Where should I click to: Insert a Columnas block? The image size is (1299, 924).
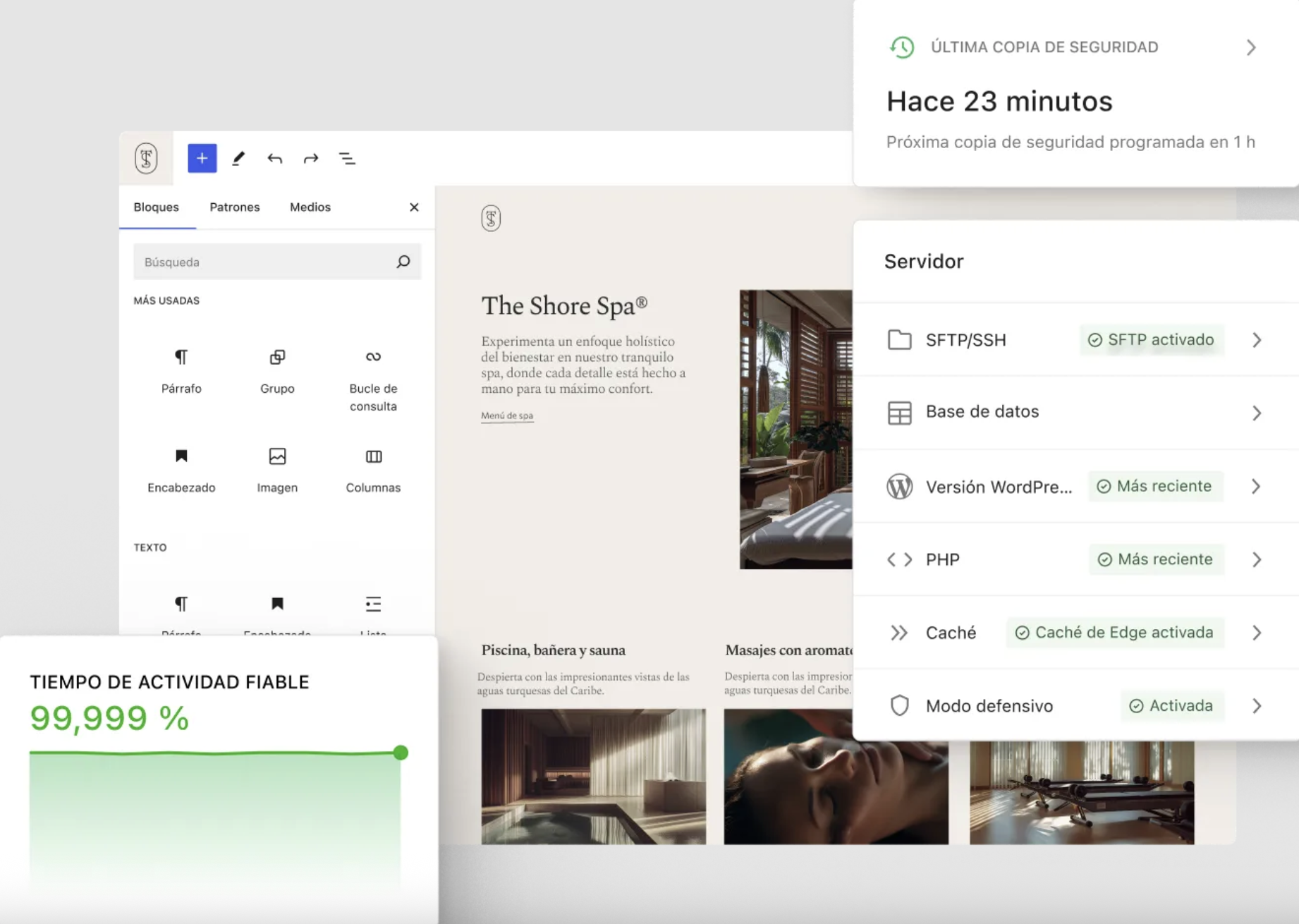(373, 469)
